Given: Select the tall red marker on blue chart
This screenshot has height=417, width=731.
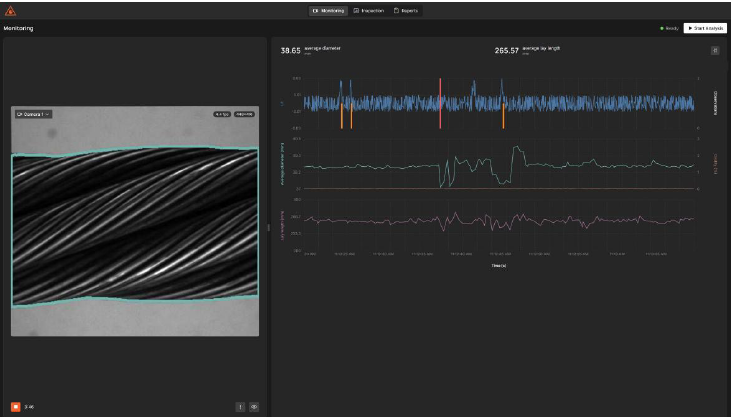Looking at the screenshot, I should click(x=440, y=103).
